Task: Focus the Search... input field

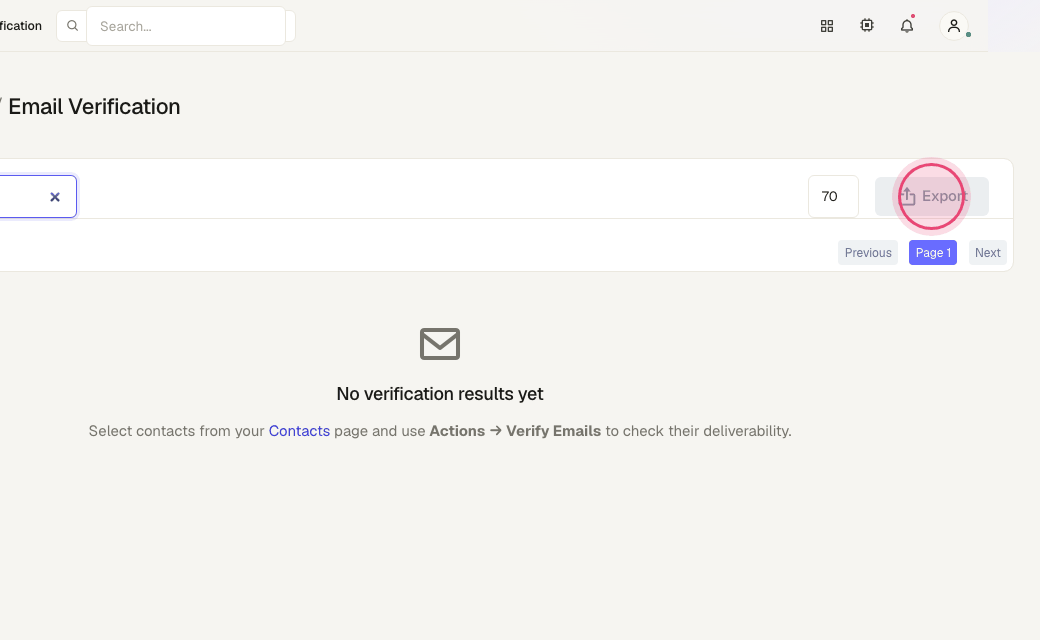Action: pyautogui.click(x=186, y=27)
